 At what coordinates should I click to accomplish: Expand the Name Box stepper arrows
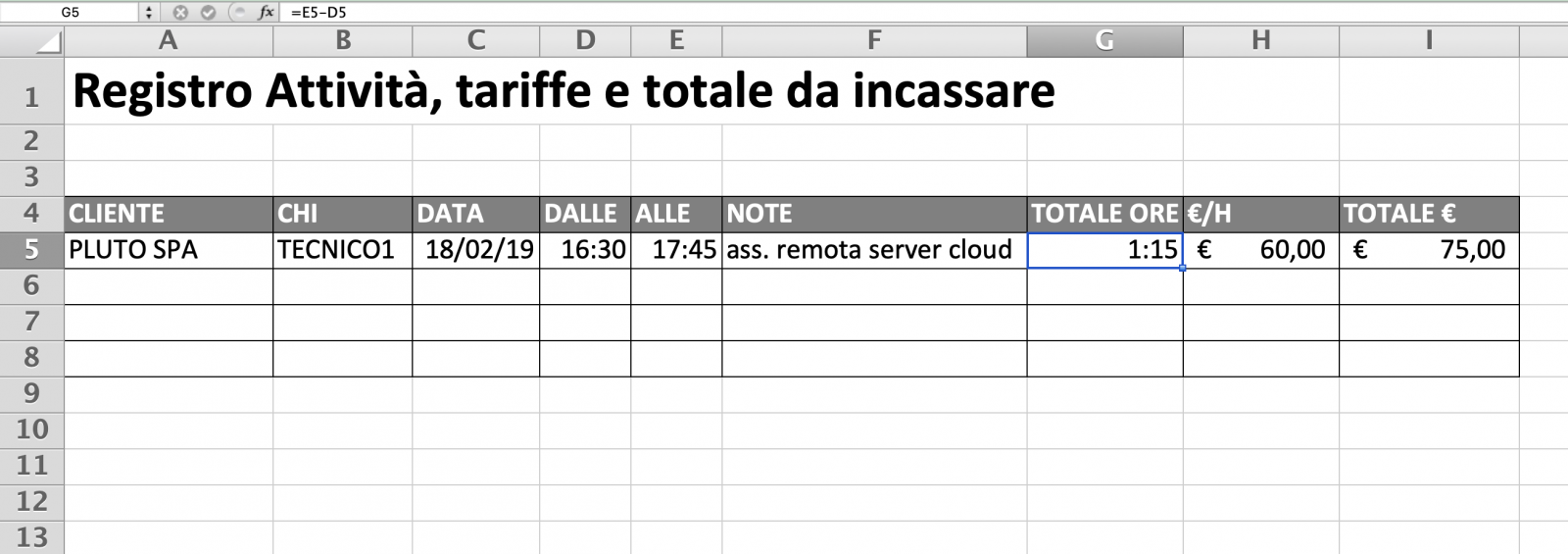(x=149, y=13)
